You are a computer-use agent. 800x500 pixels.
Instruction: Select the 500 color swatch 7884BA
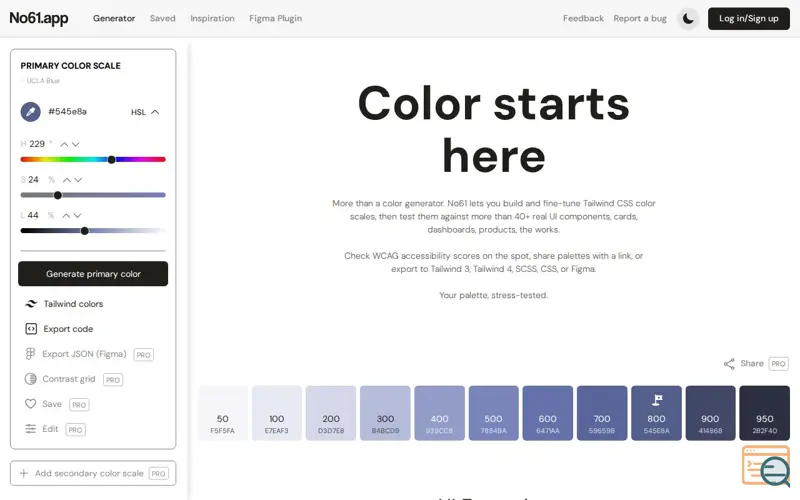point(493,413)
